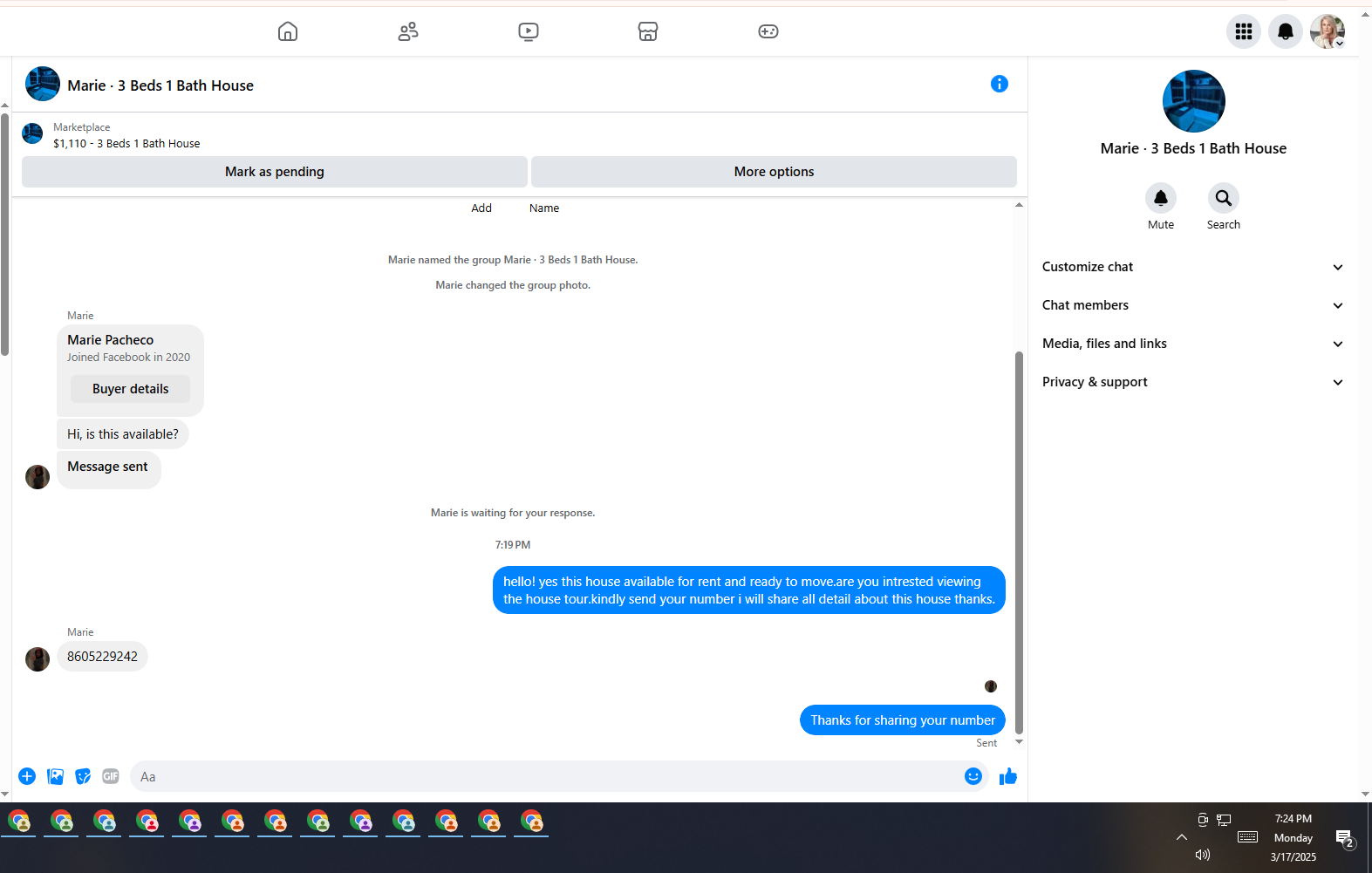
Task: Go to Facebook Home icon
Action: 288,31
